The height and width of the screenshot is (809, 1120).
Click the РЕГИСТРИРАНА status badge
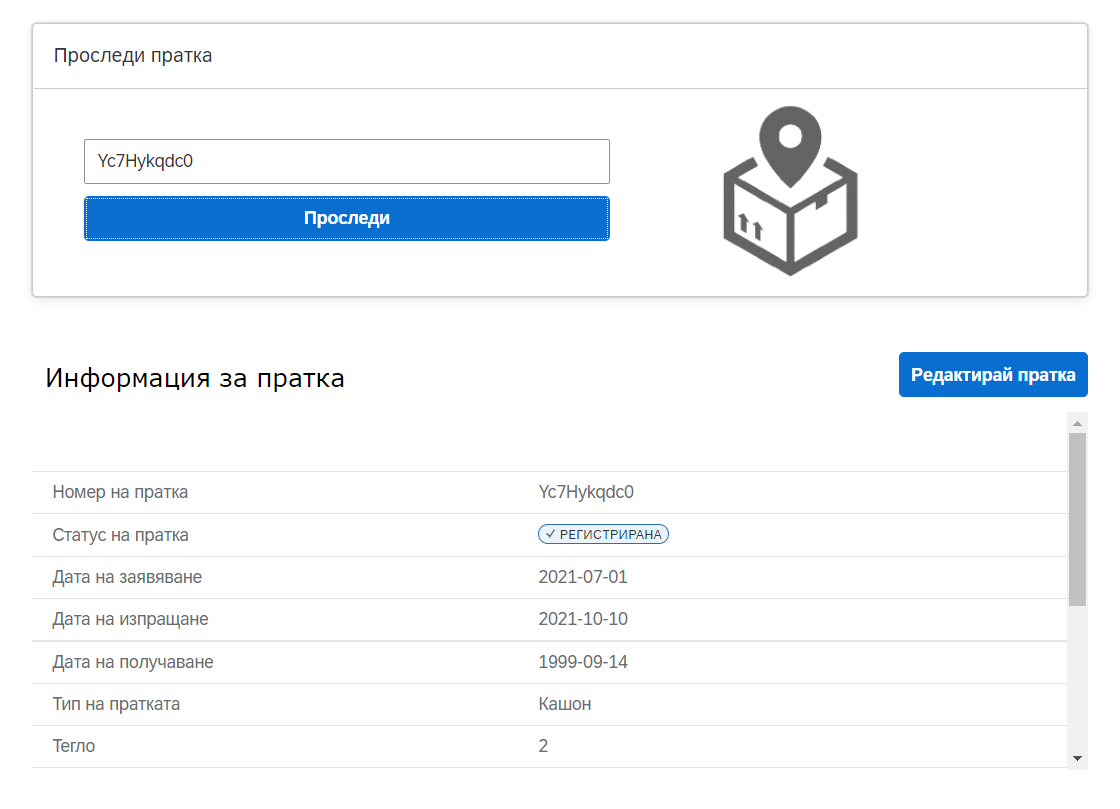pyautogui.click(x=604, y=534)
